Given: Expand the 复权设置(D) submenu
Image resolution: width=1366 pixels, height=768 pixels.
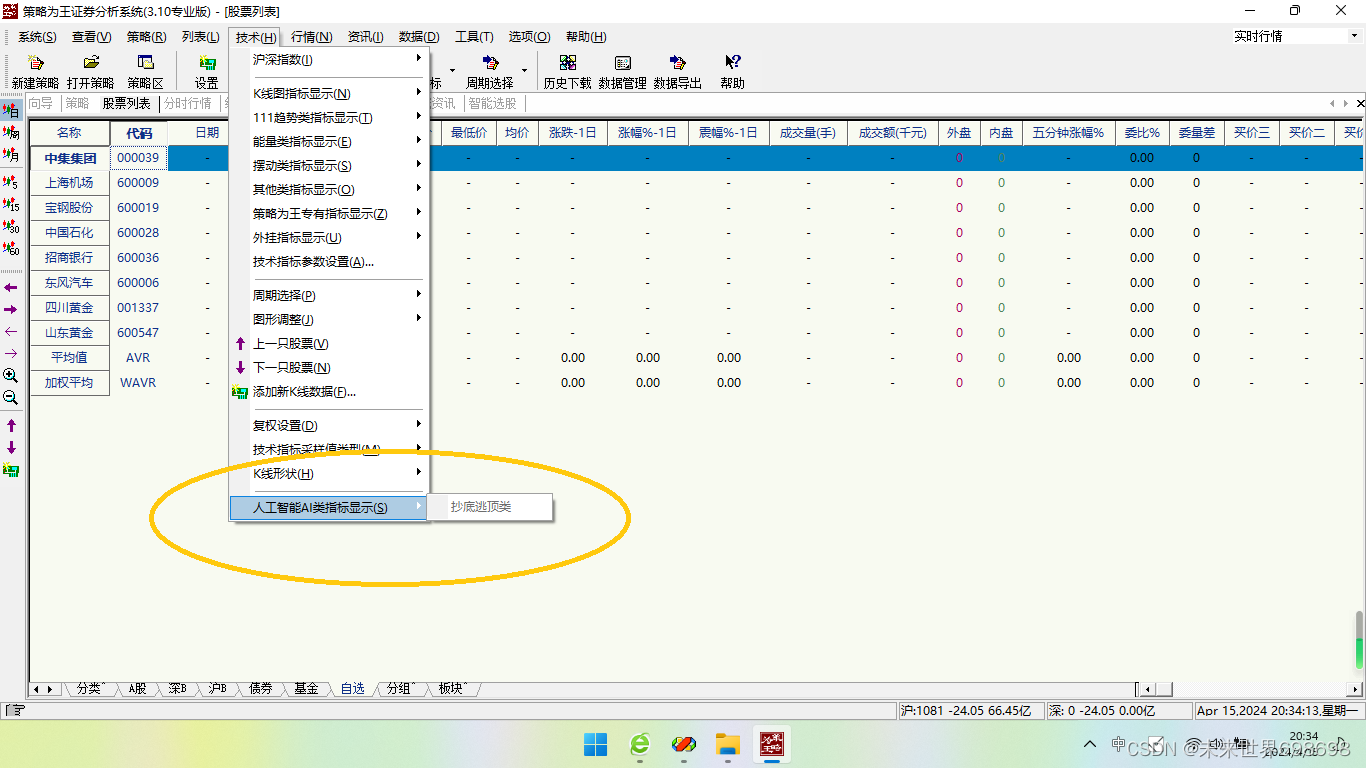Looking at the screenshot, I should coord(330,426).
